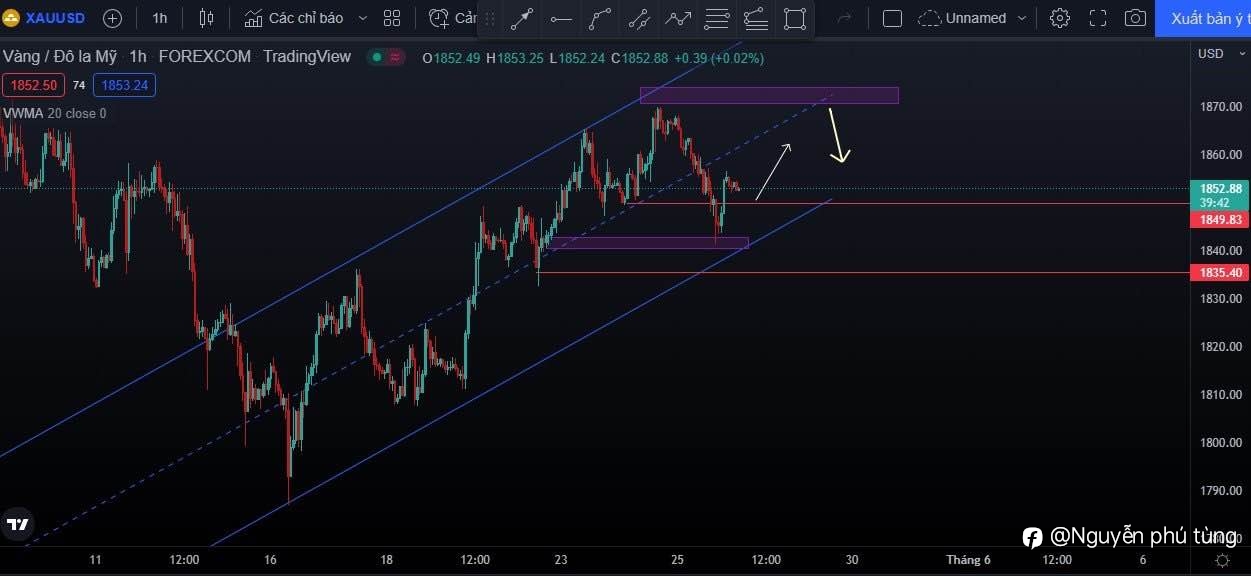Click the FOREXCOM exchange label
1251x576 pixels.
point(205,57)
